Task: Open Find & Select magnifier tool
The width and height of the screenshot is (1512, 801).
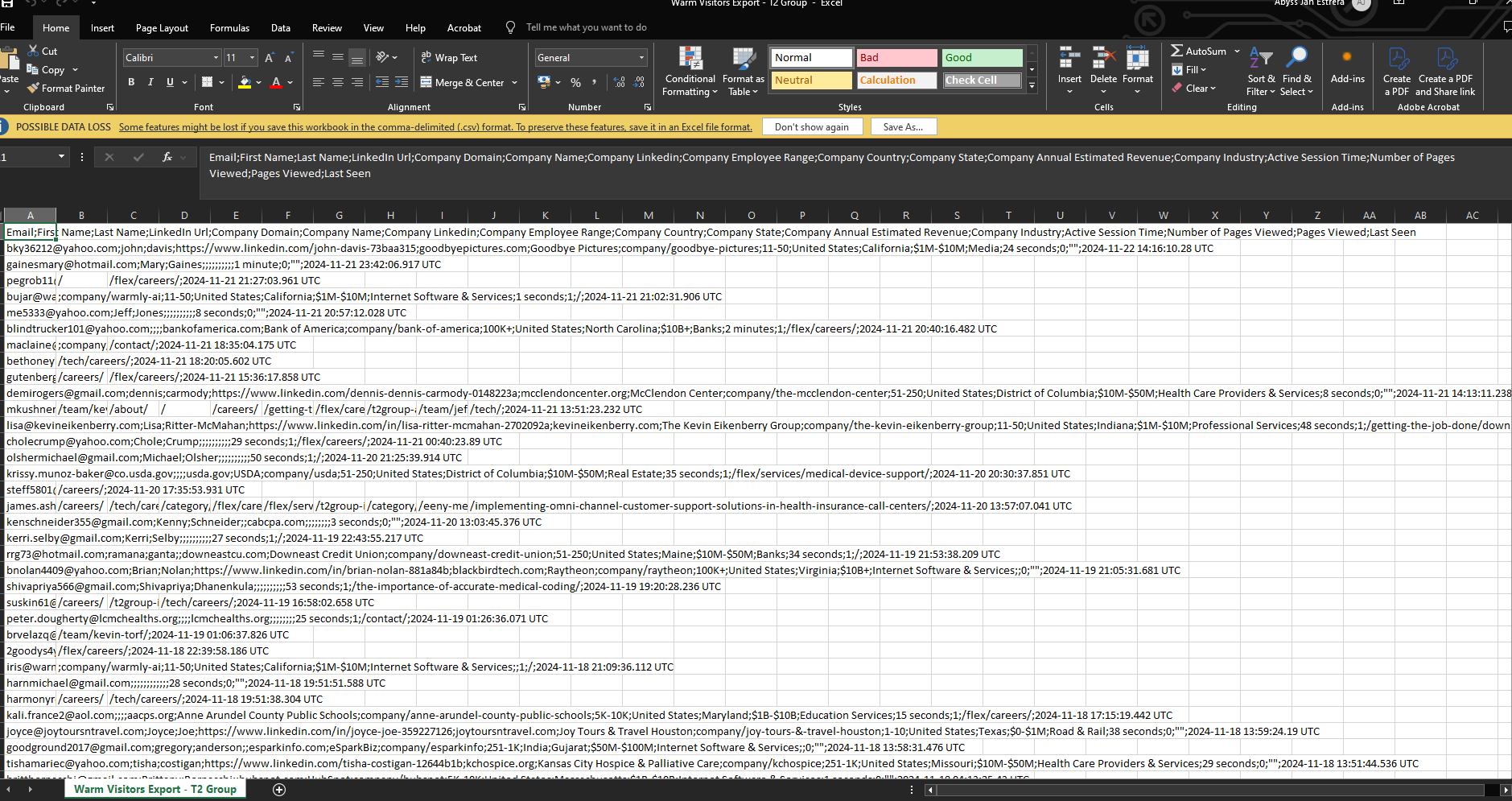Action: pyautogui.click(x=1296, y=59)
